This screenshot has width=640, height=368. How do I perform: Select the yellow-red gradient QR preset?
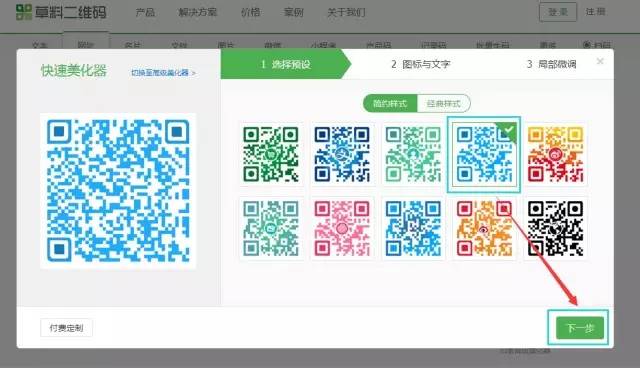click(555, 154)
